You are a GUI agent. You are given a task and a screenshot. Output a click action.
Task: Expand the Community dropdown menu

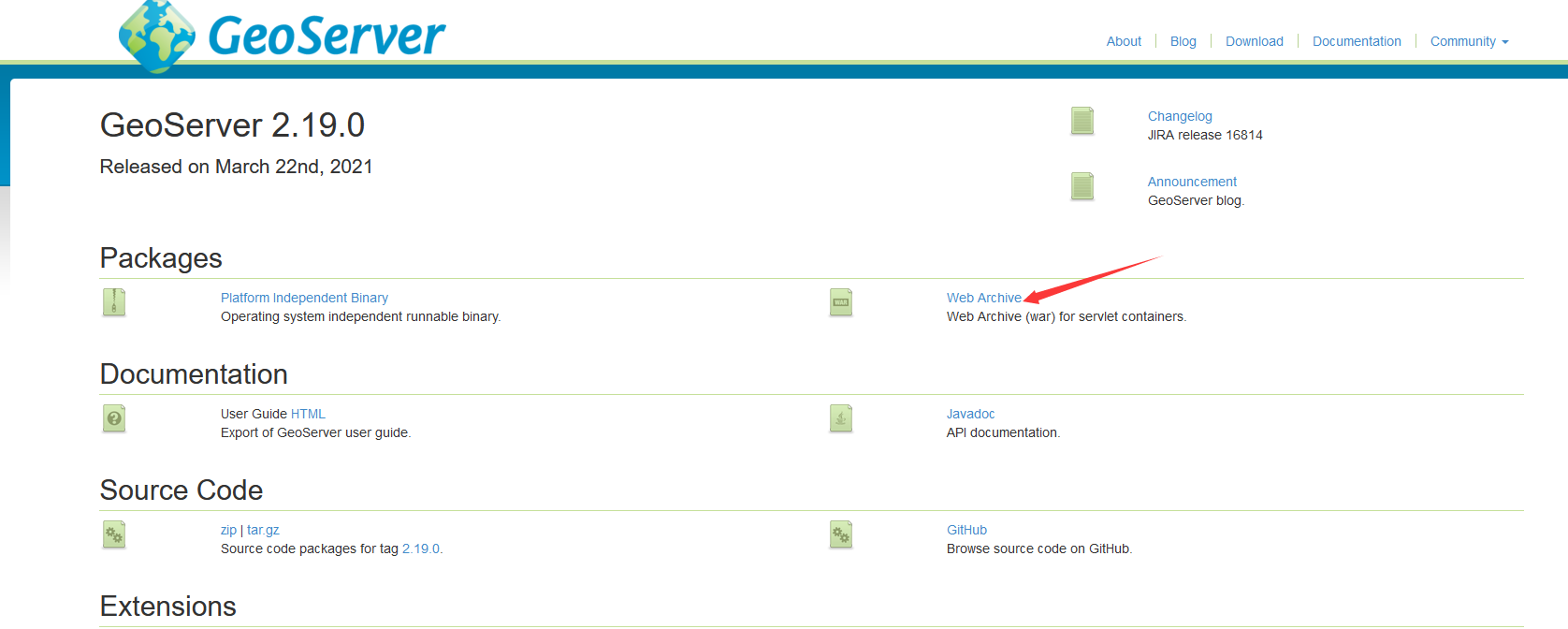(x=1469, y=41)
